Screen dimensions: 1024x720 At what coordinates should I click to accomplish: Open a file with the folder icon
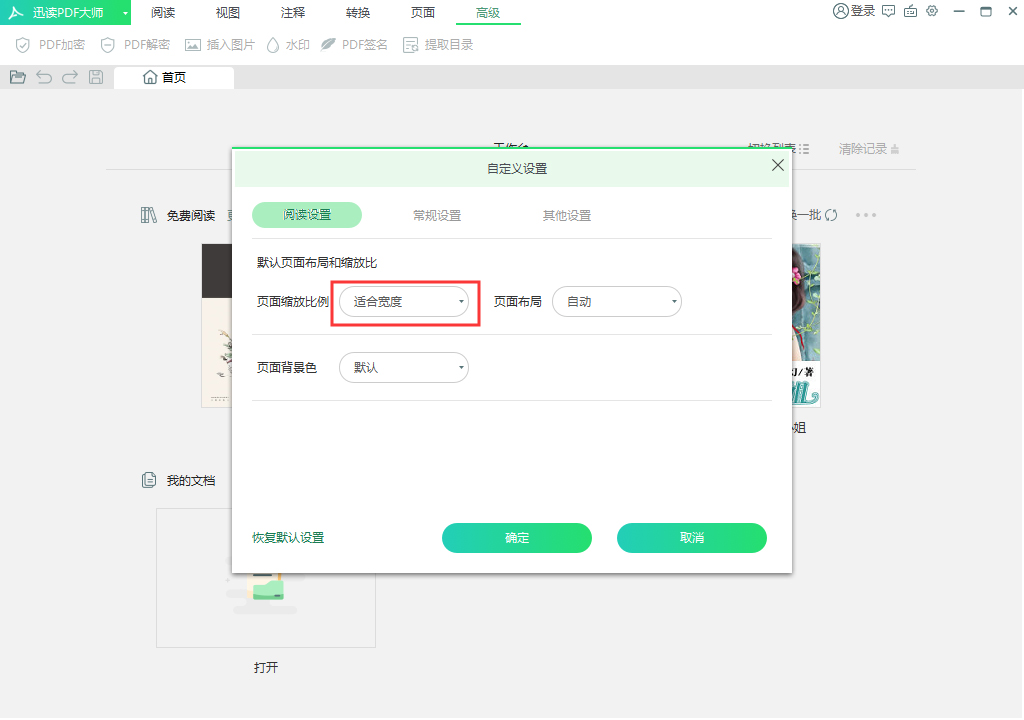pos(17,77)
